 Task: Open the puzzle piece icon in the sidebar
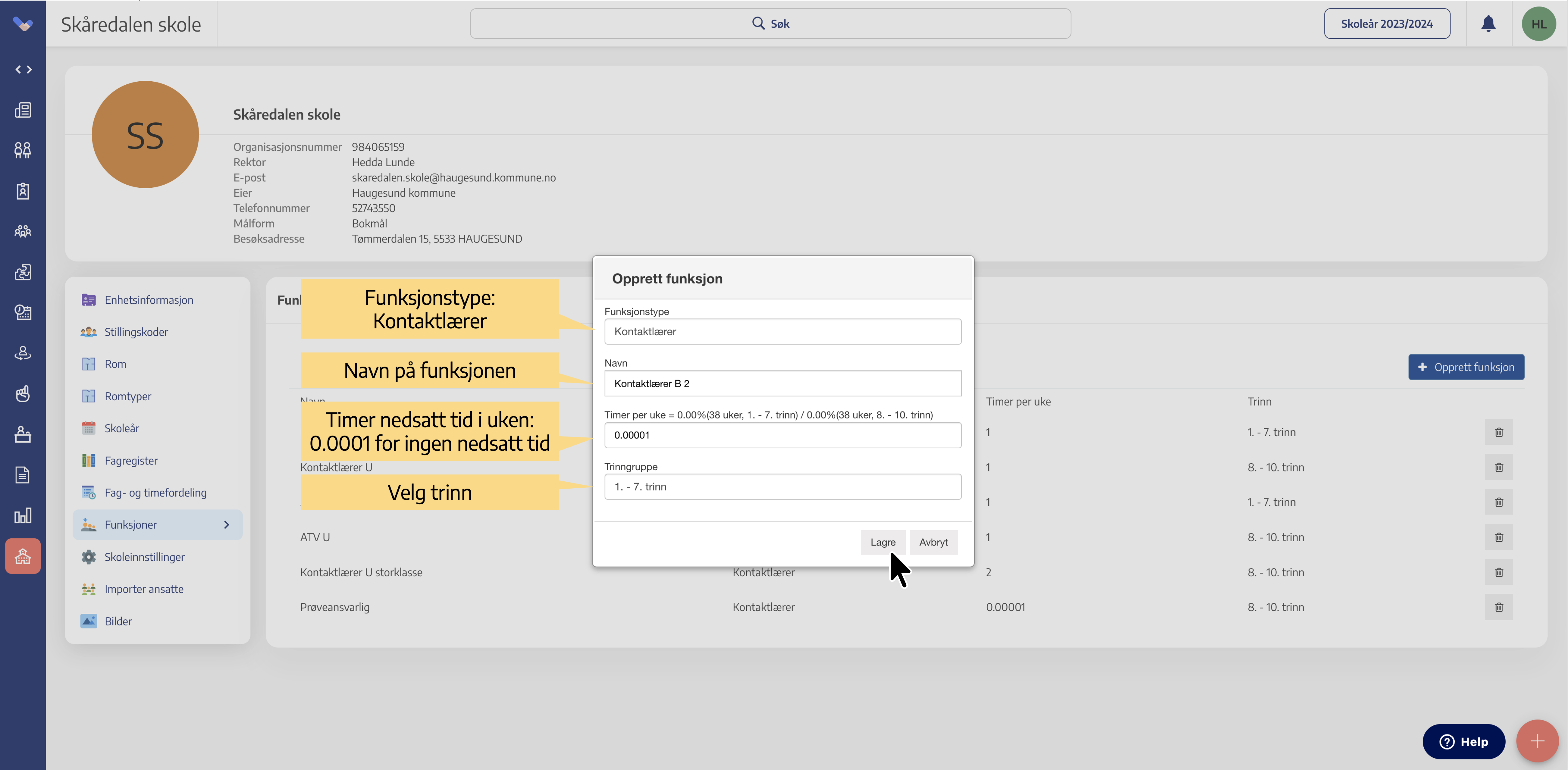pos(23,272)
